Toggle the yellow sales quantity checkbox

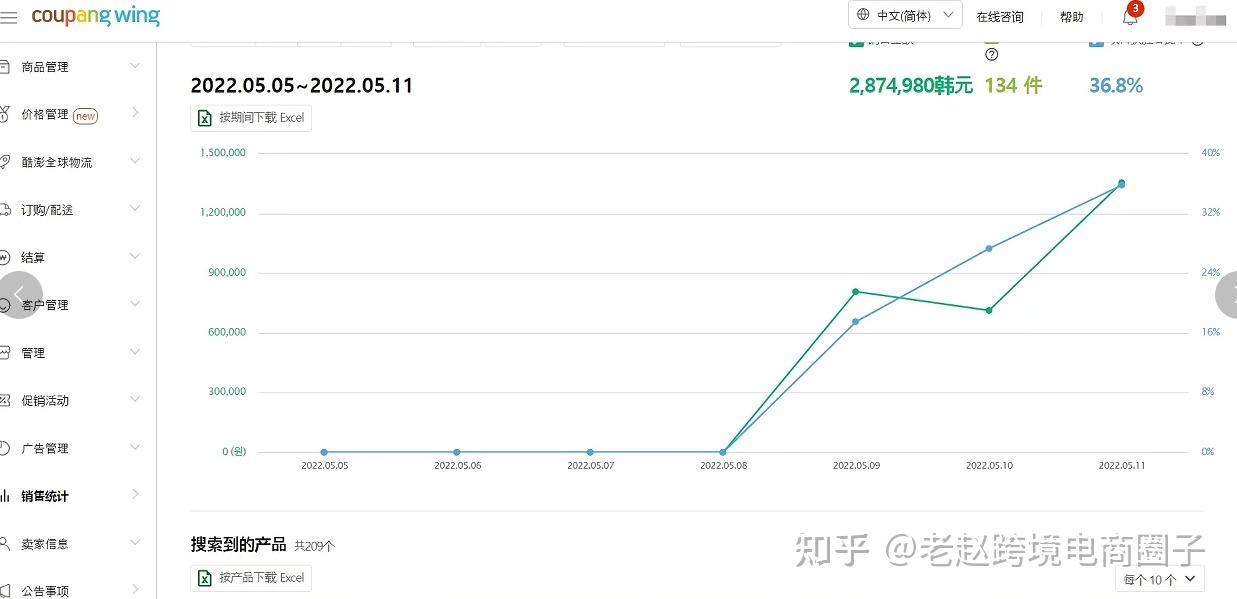pyautogui.click(x=991, y=41)
